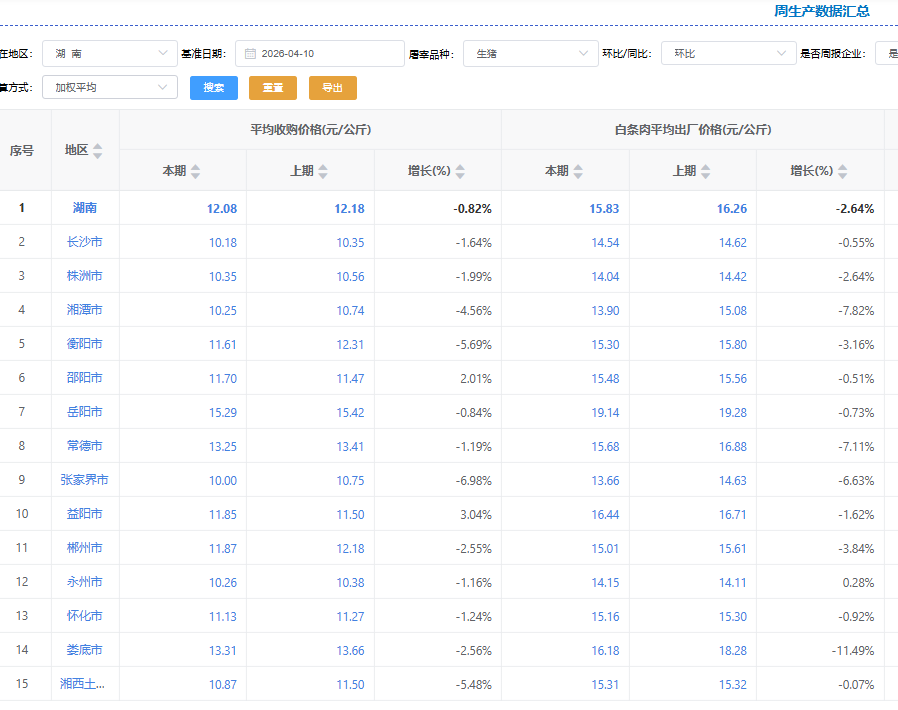This screenshot has width=898, height=710.
Task: Click the calendar icon in 基准日期 field
Action: (x=250, y=54)
